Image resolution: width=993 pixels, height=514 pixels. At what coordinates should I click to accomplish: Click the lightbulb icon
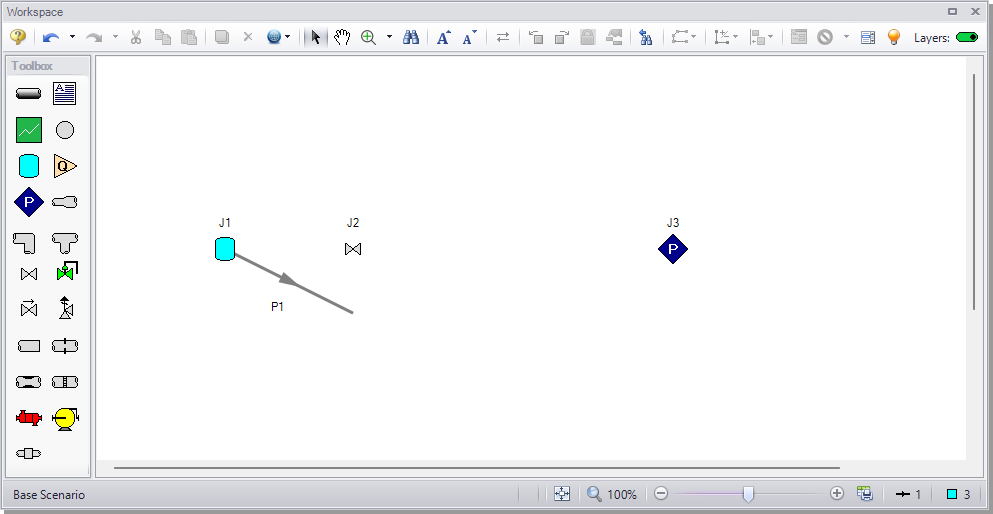pyautogui.click(x=894, y=37)
